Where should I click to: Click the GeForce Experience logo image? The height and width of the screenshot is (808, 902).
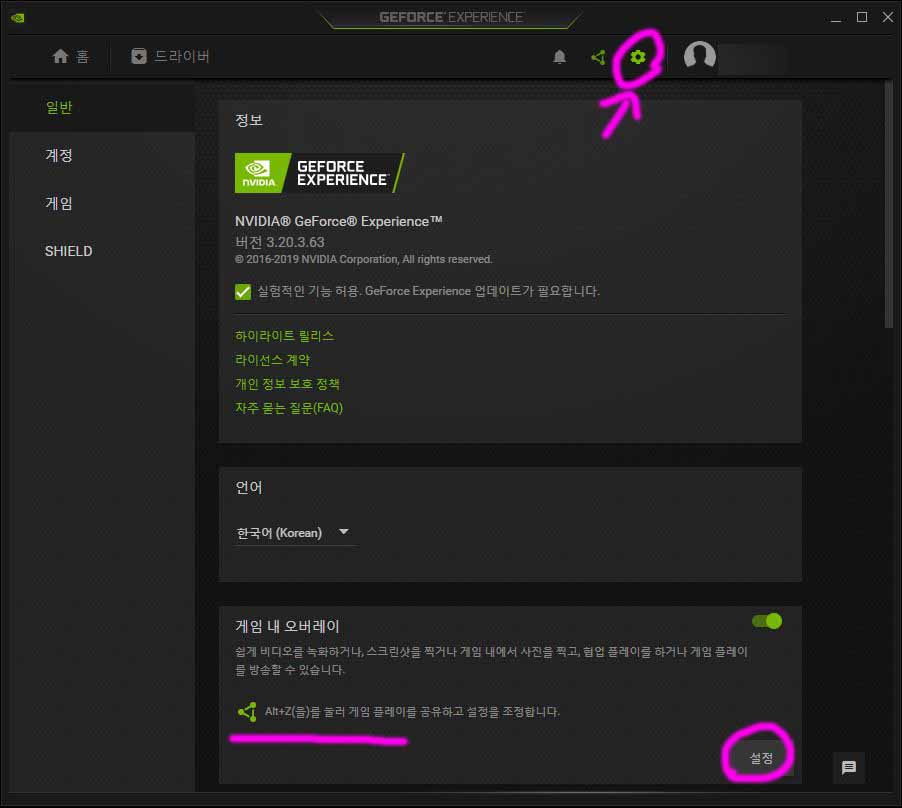pos(319,173)
